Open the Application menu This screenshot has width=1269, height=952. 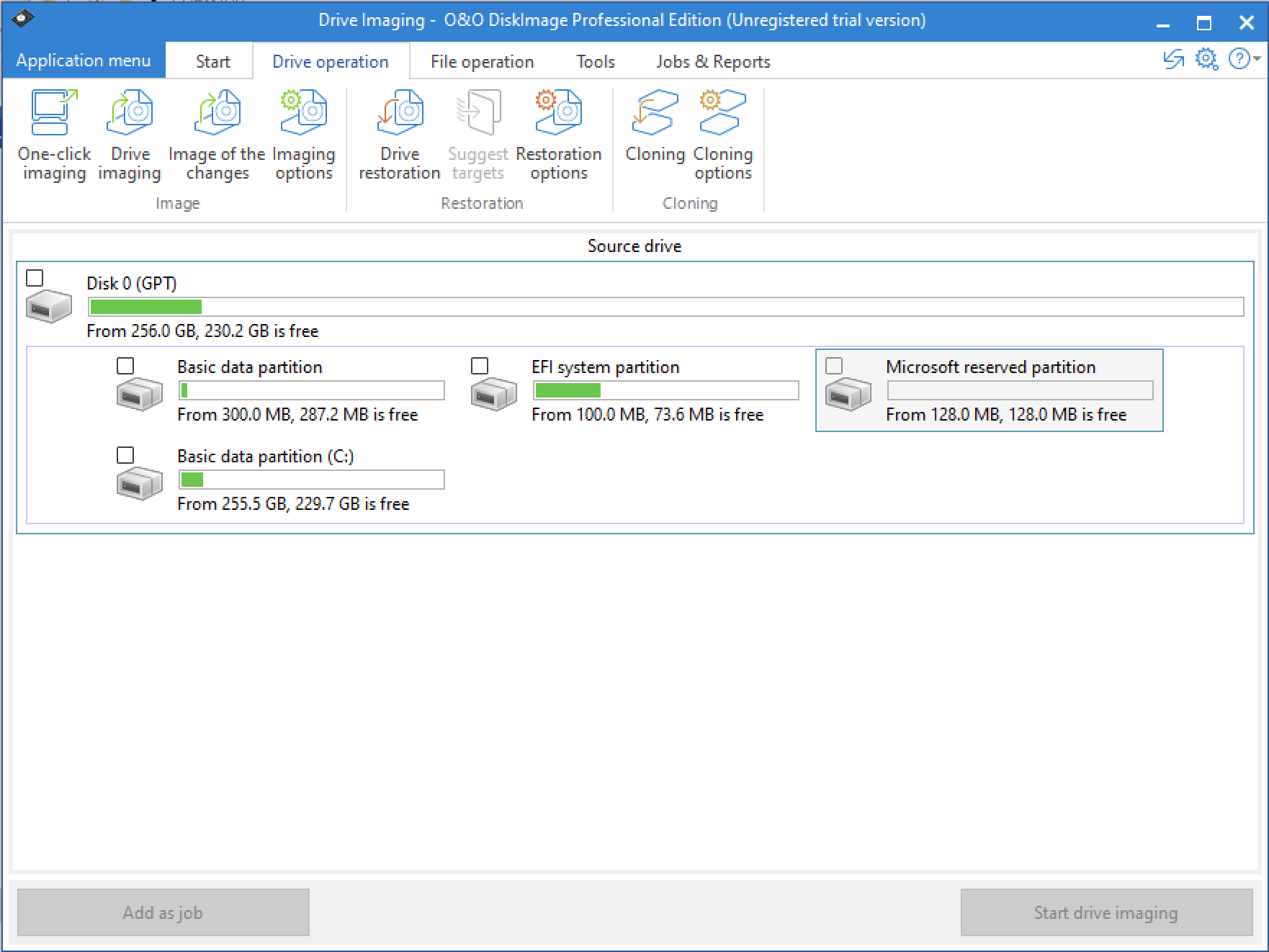click(84, 60)
